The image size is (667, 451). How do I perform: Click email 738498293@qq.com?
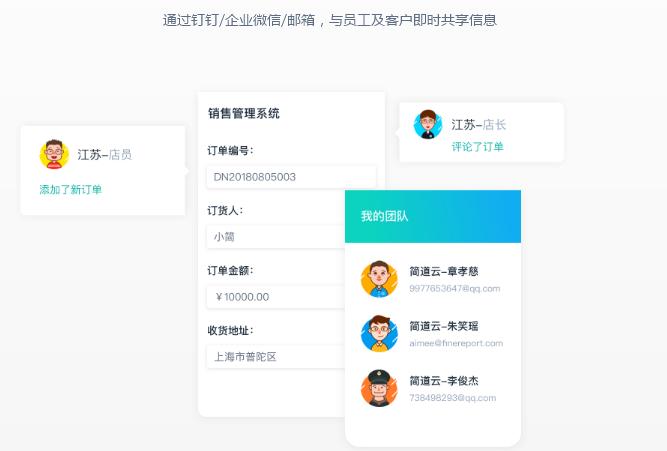click(x=453, y=398)
